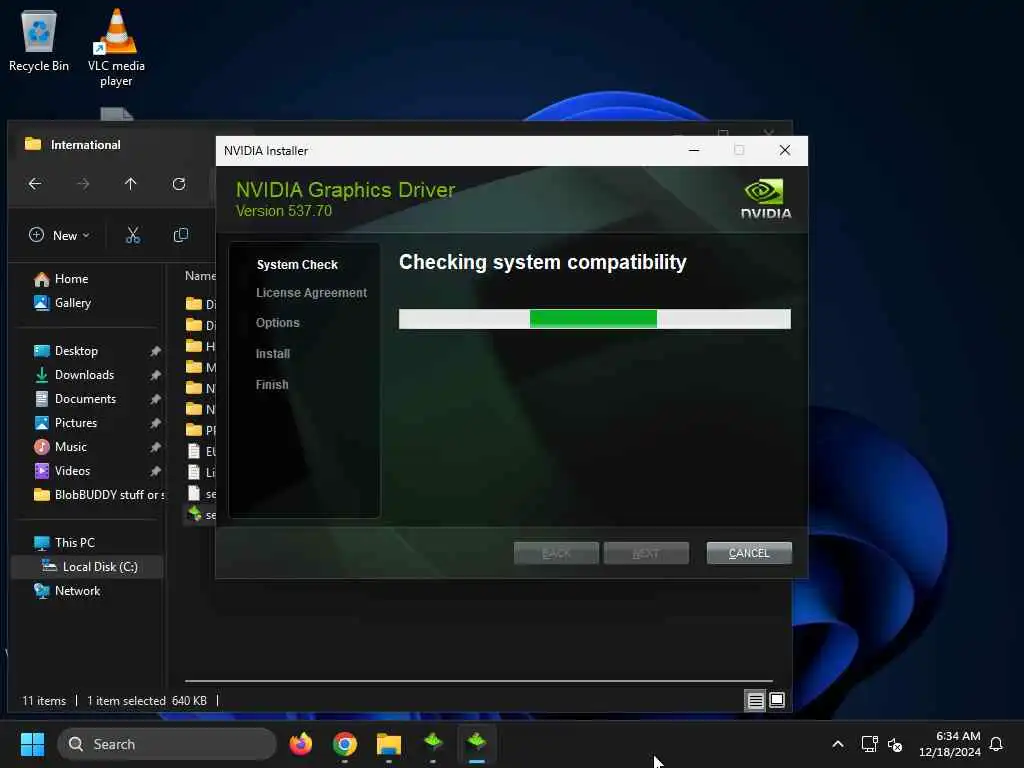This screenshot has height=768, width=1024.
Task: Switch to large thumbnails view in Explorer
Action: (777, 701)
